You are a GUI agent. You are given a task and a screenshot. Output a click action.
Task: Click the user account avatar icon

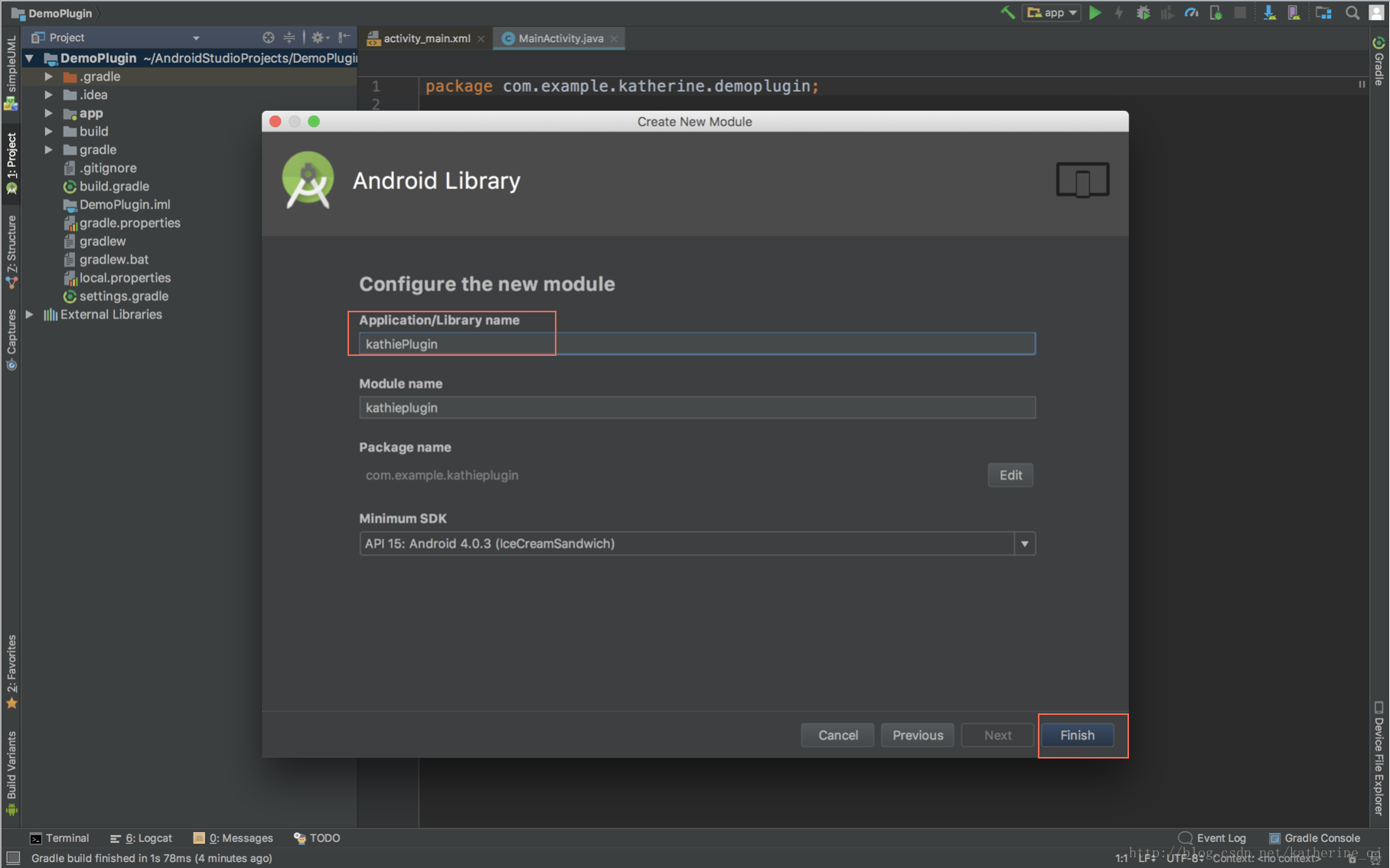(1376, 12)
